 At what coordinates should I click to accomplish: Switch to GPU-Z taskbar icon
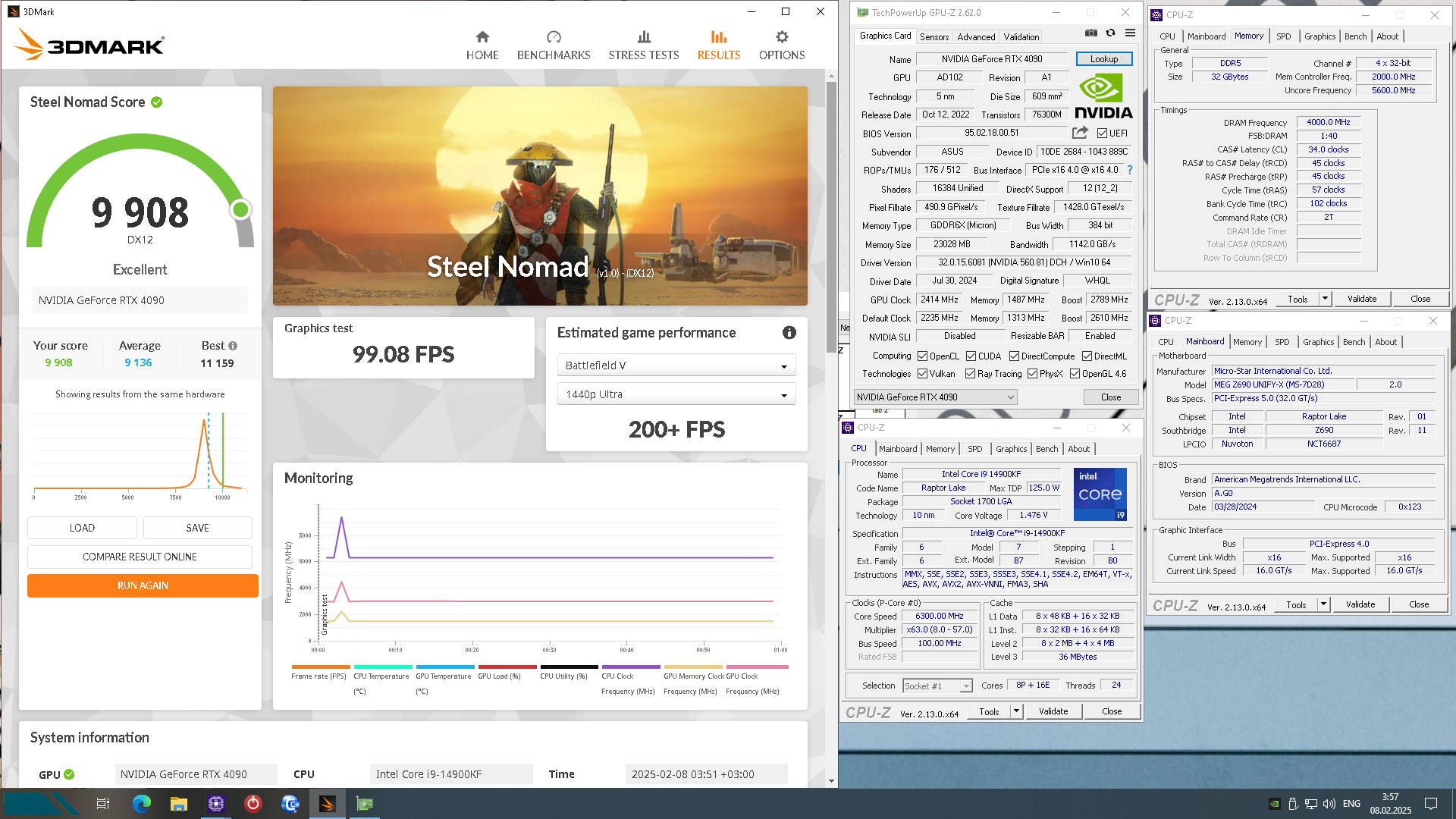click(x=365, y=804)
